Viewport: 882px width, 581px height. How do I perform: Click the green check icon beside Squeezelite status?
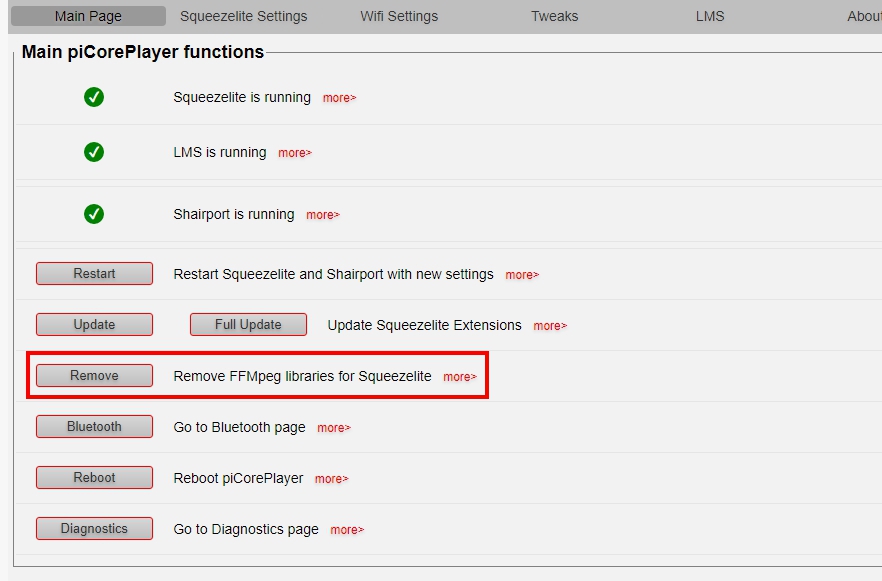(94, 97)
